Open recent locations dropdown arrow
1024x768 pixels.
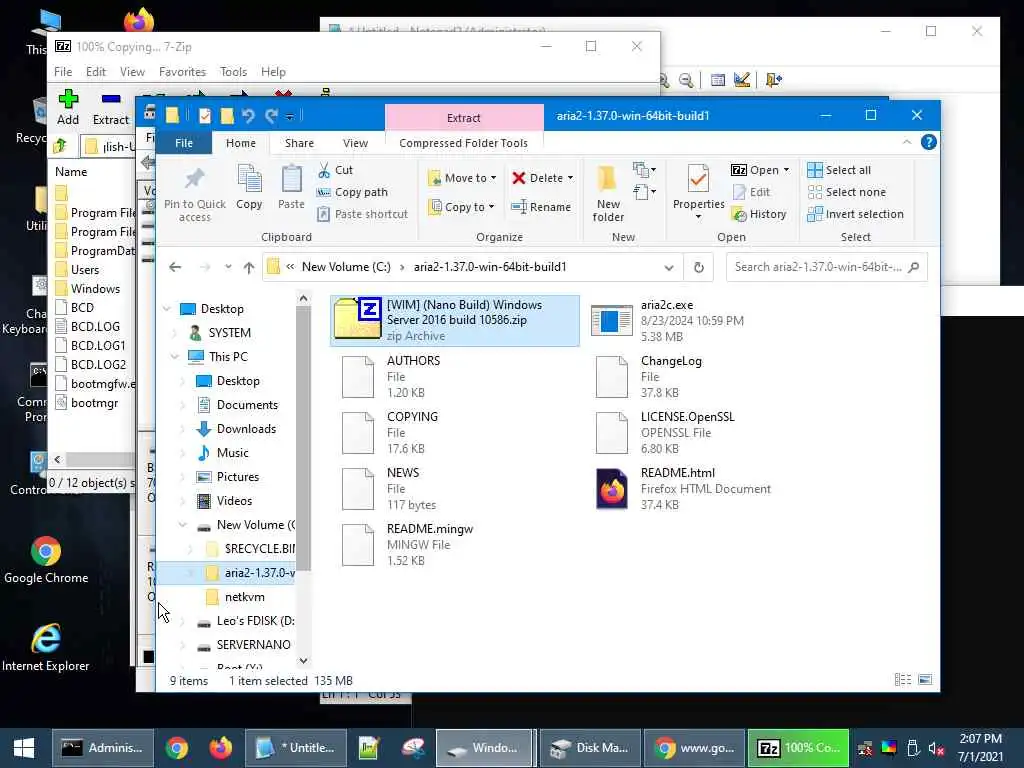pyautogui.click(x=227, y=266)
